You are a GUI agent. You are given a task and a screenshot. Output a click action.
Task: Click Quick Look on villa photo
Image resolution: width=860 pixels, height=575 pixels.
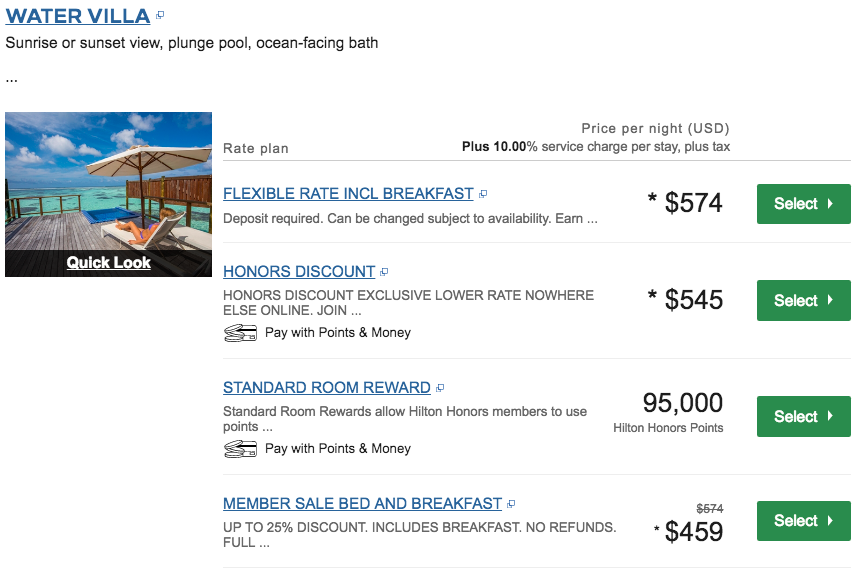click(x=109, y=263)
